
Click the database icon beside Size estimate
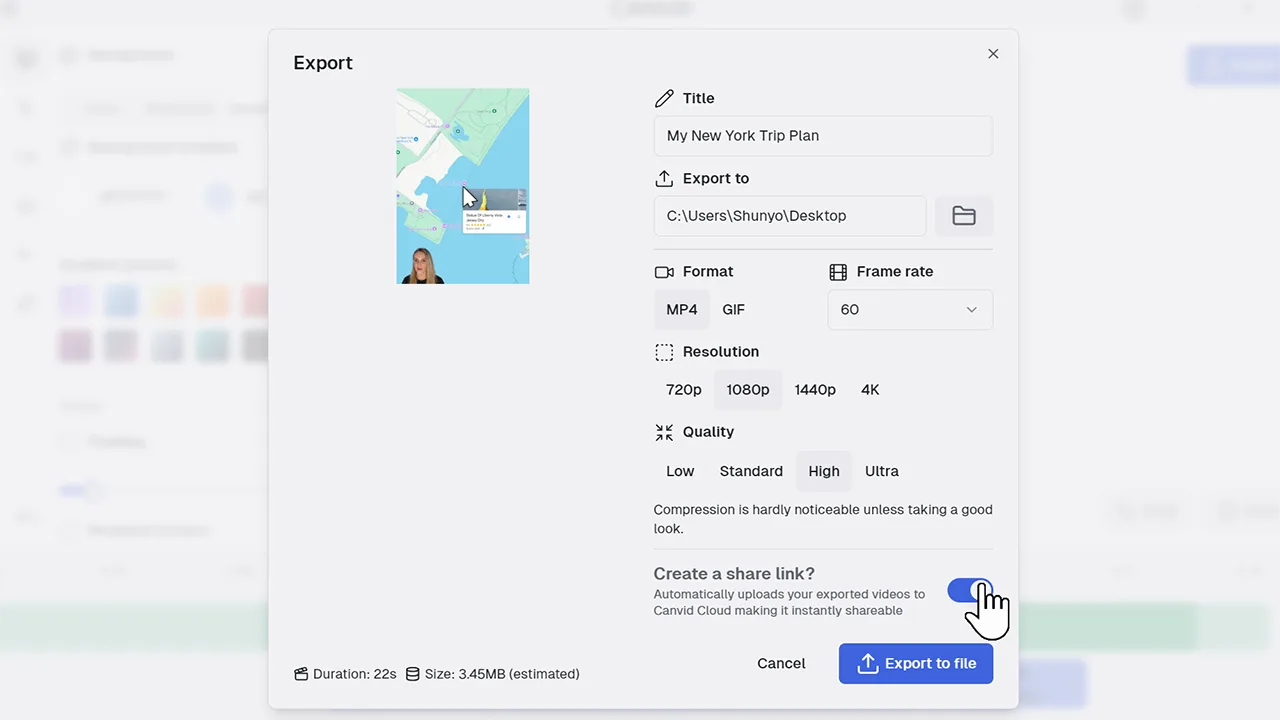(x=413, y=674)
